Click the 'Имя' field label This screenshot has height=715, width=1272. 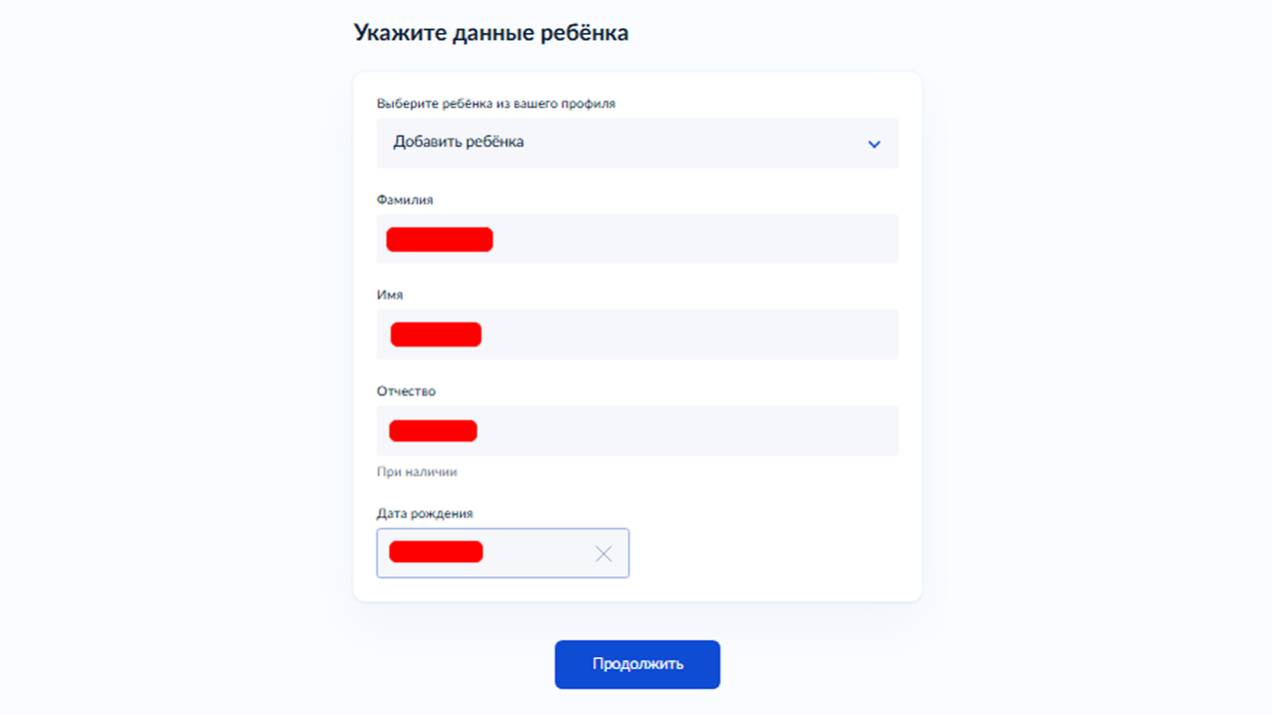(390, 295)
